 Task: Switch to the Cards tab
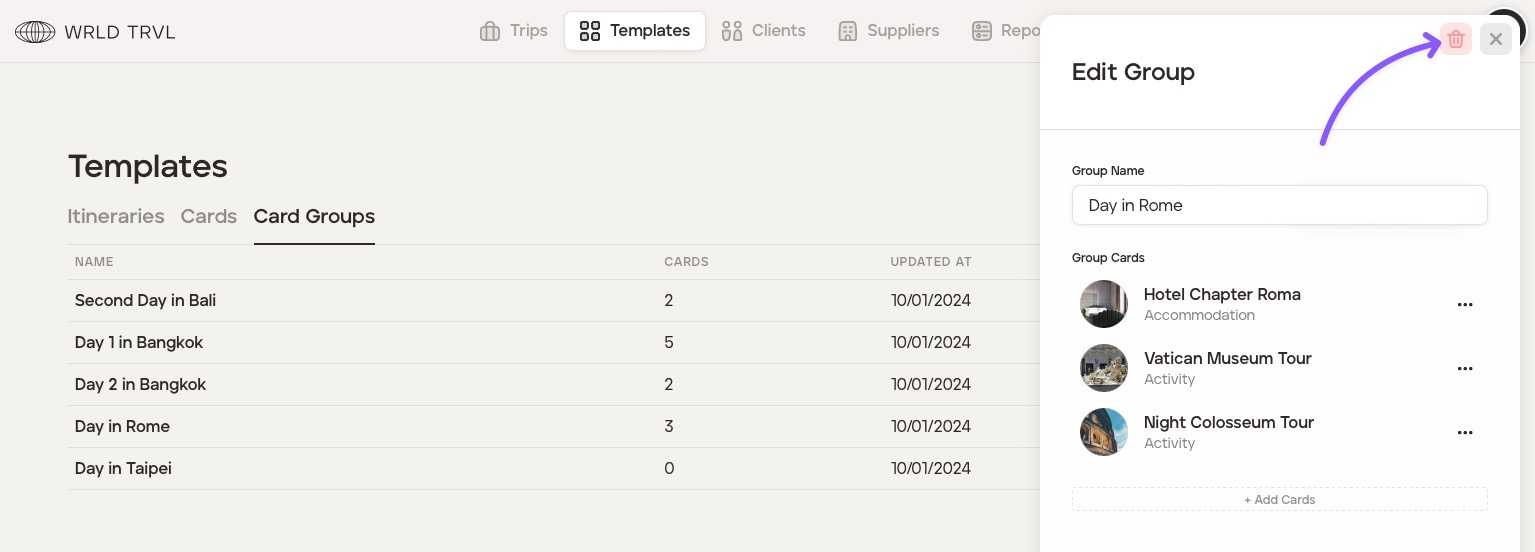point(208,216)
